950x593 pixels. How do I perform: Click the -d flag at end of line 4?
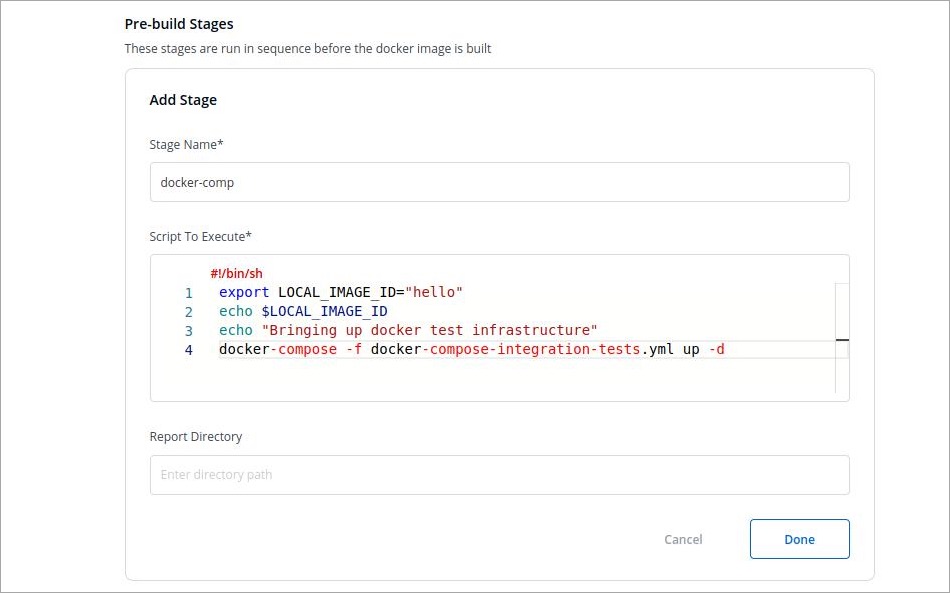pyautogui.click(x=714, y=349)
